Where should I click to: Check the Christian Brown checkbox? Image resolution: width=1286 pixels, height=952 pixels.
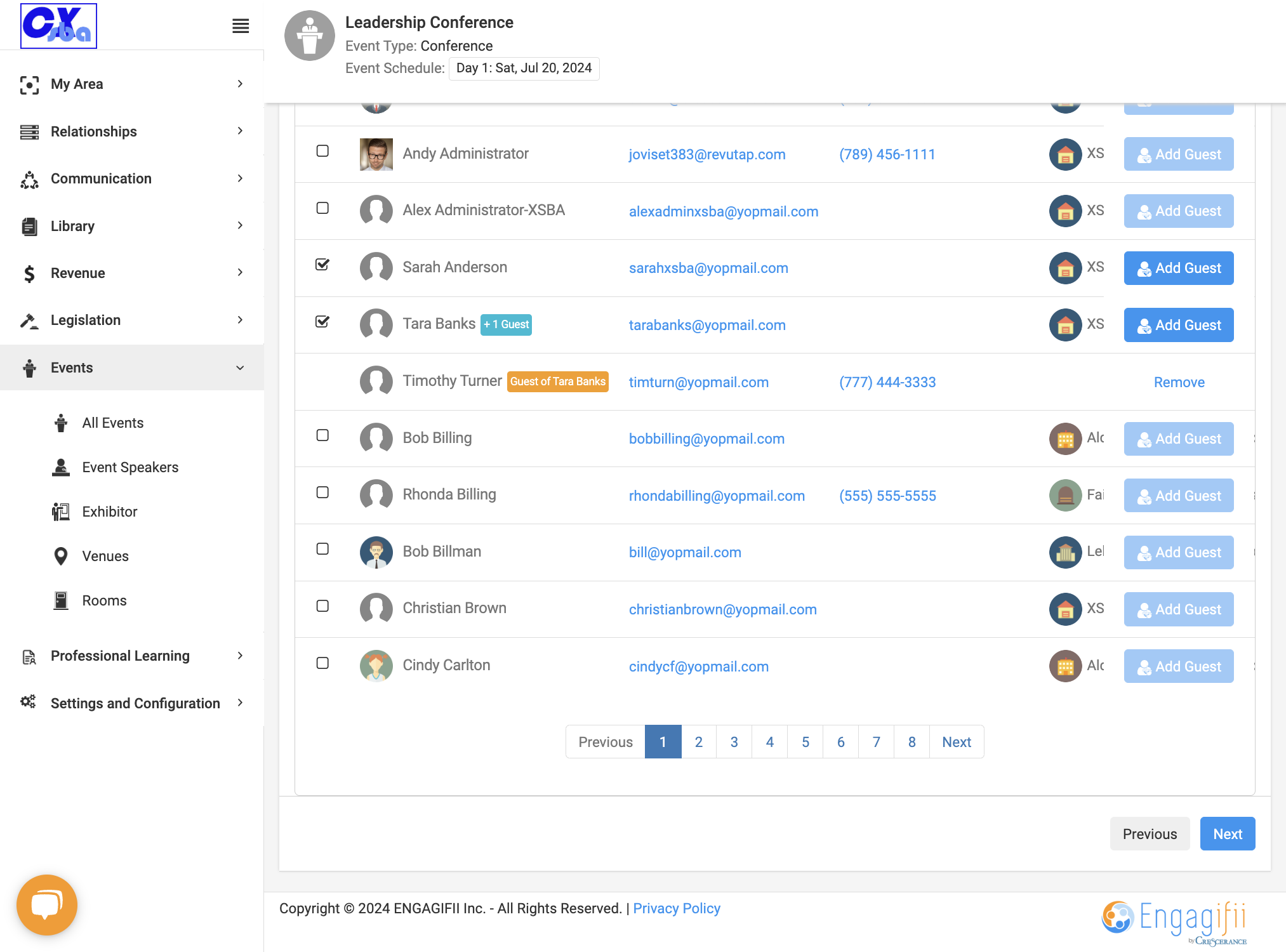322,606
